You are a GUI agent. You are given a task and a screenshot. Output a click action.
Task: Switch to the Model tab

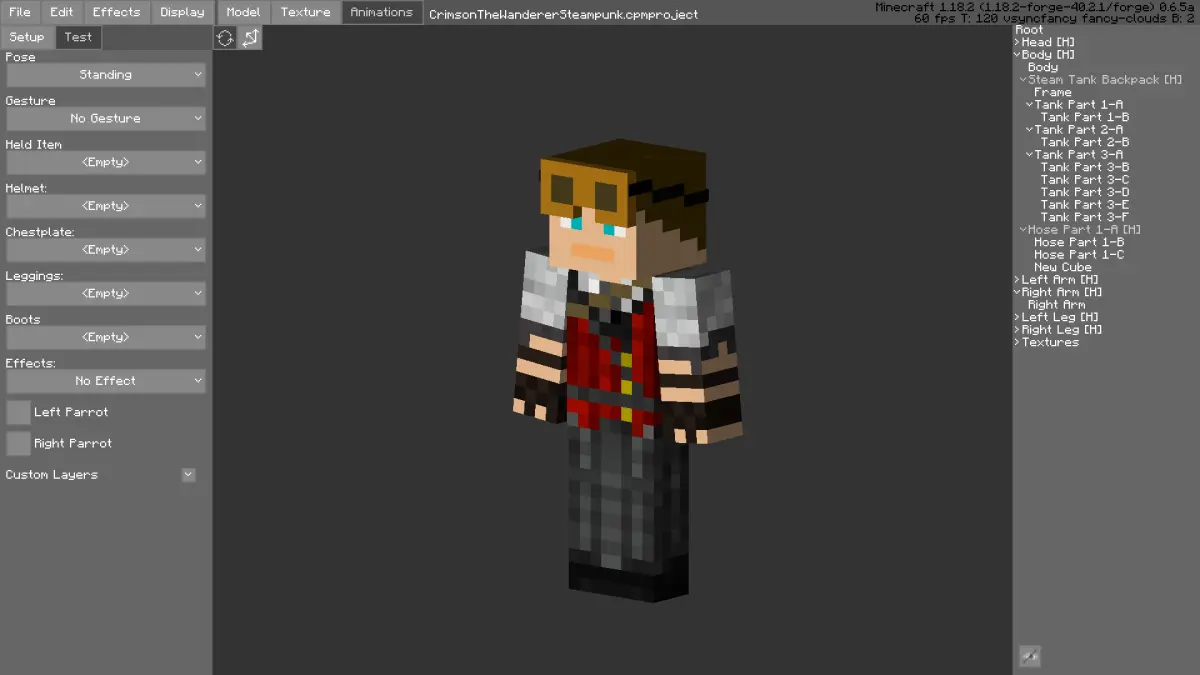pyautogui.click(x=243, y=12)
